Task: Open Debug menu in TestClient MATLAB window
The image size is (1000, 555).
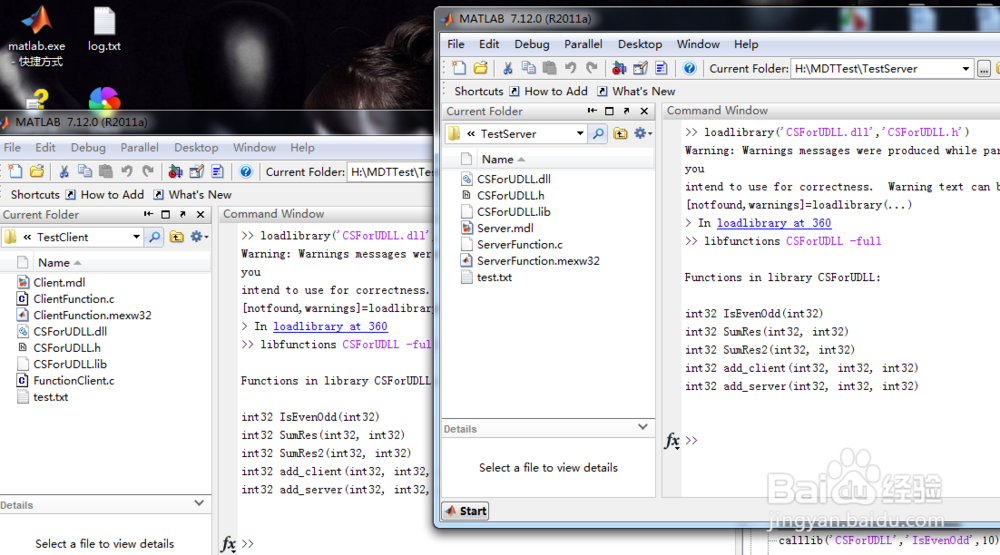Action: [88, 147]
